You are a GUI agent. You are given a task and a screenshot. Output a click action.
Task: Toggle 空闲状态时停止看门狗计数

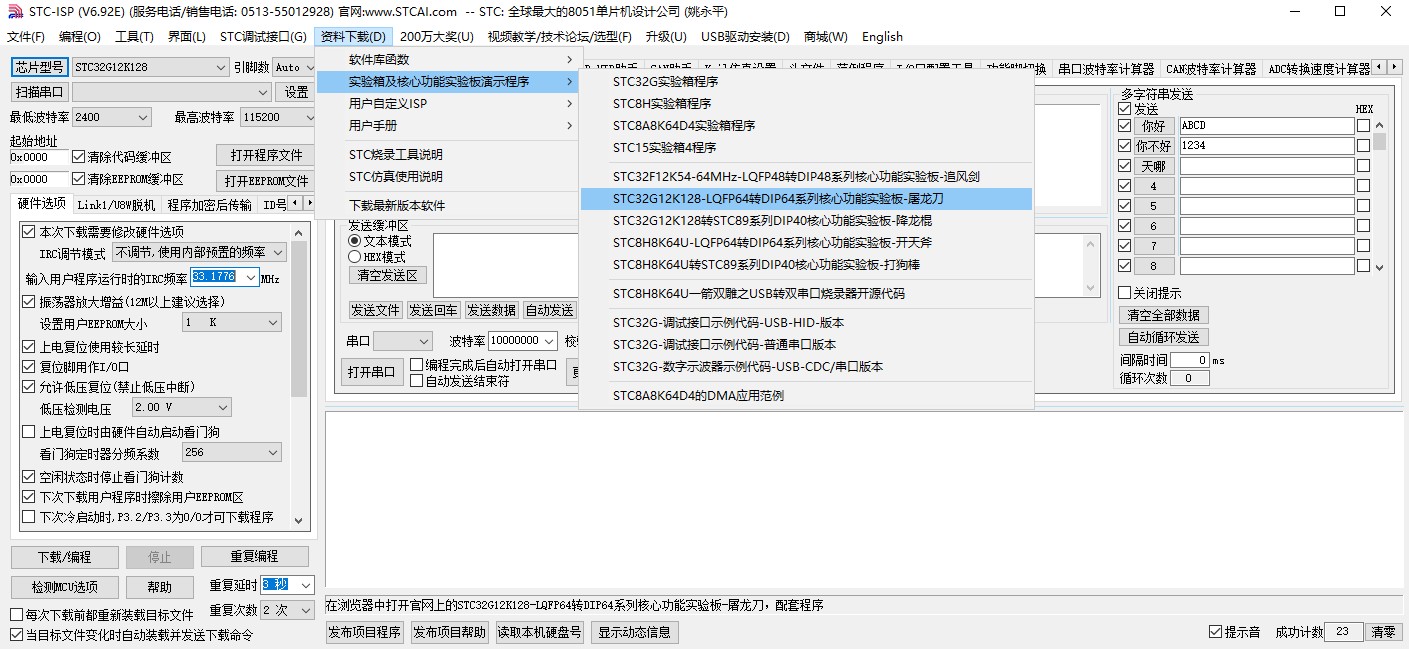point(28,477)
